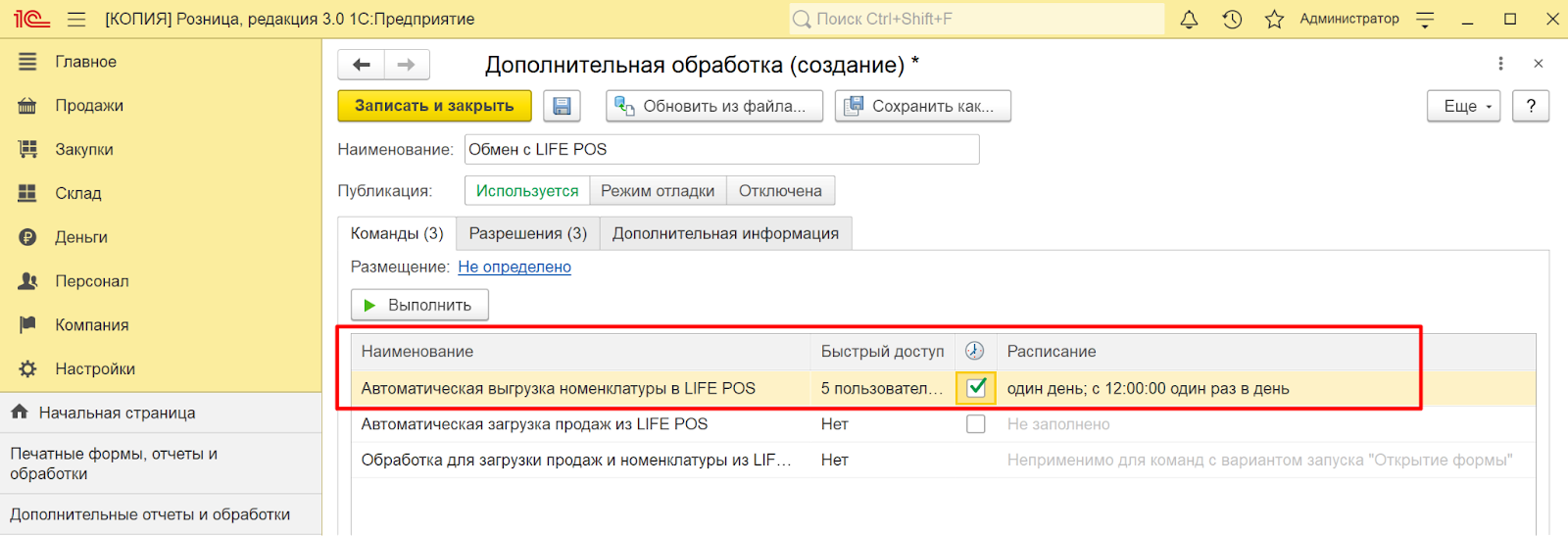Viewport: 1568px width, 536px height.
Task: Save using the floppy disk icon
Action: (563, 106)
